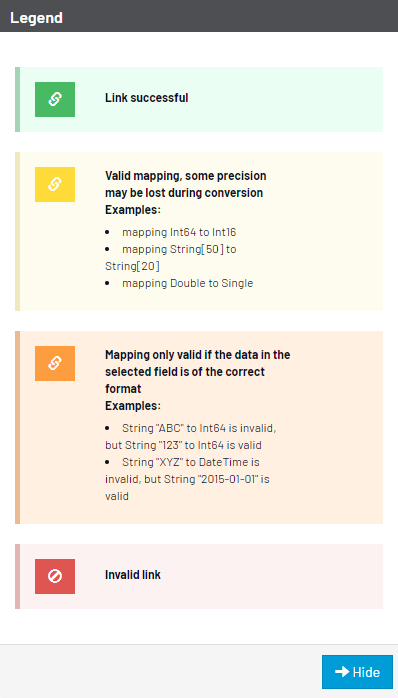Click the green Link successful icon

(x=55, y=99)
